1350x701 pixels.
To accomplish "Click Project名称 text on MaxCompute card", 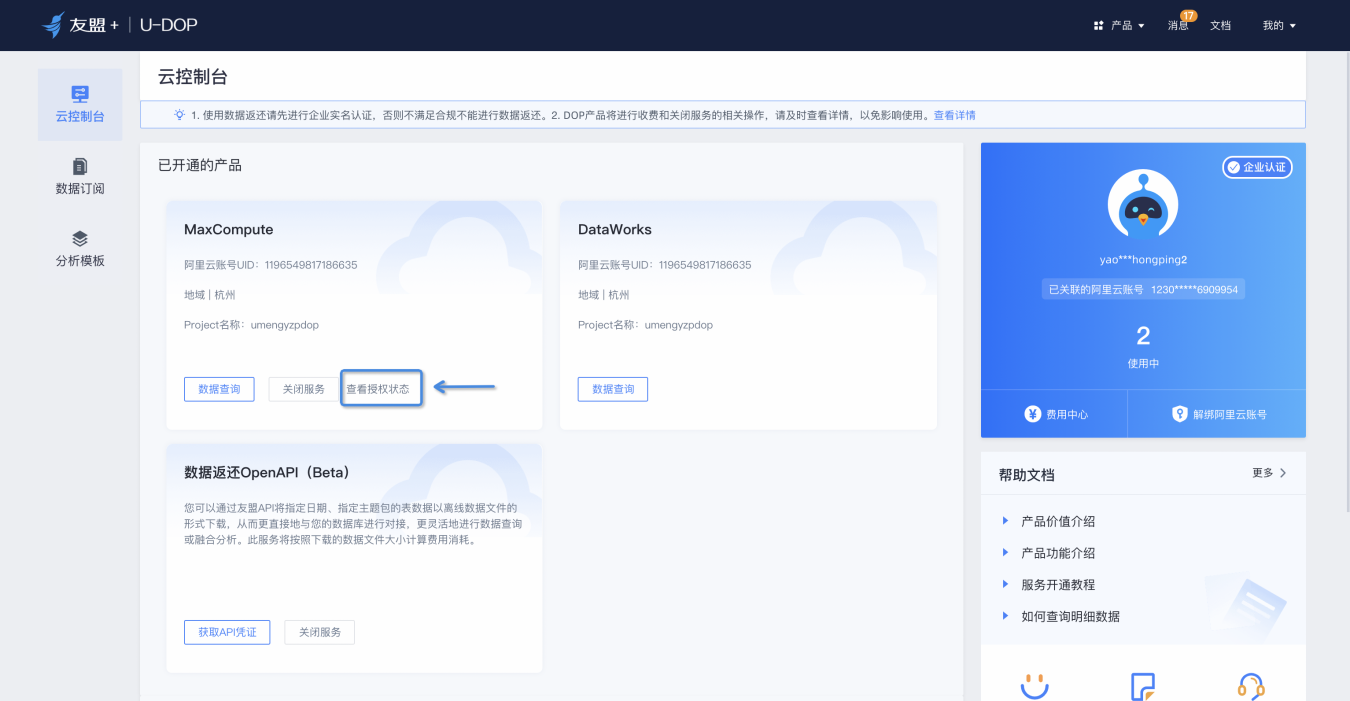I will coord(251,325).
